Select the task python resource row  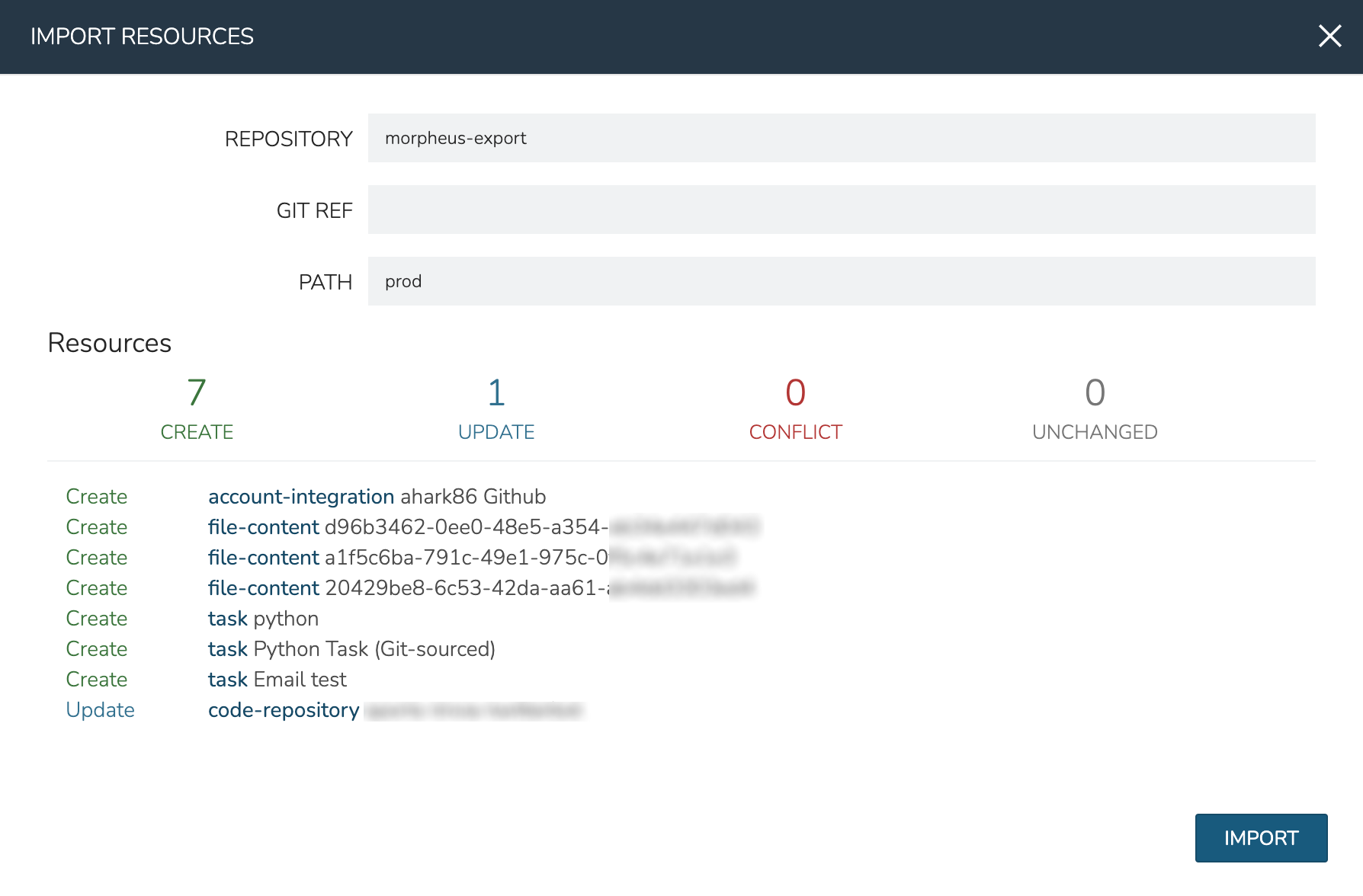[263, 619]
